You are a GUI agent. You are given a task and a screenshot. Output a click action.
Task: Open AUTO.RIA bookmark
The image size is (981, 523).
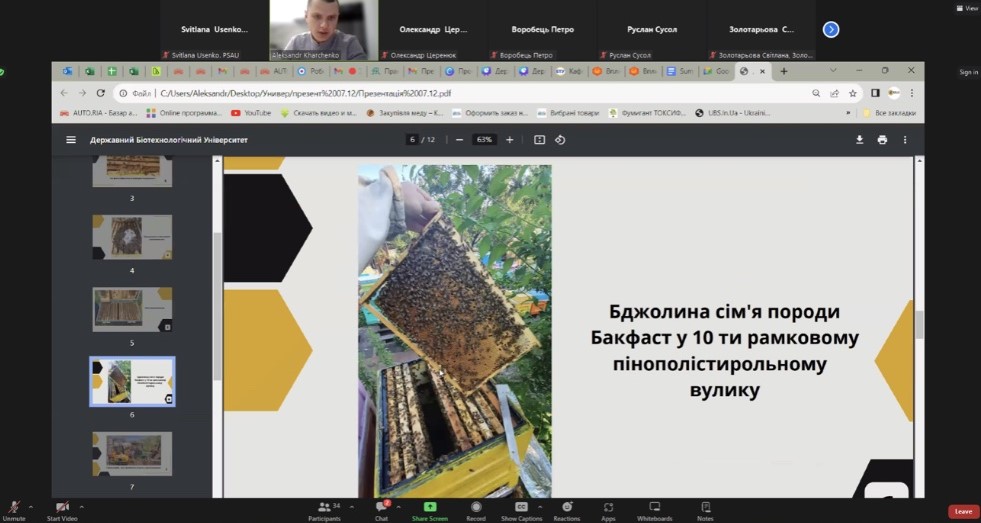pyautogui.click(x=98, y=113)
